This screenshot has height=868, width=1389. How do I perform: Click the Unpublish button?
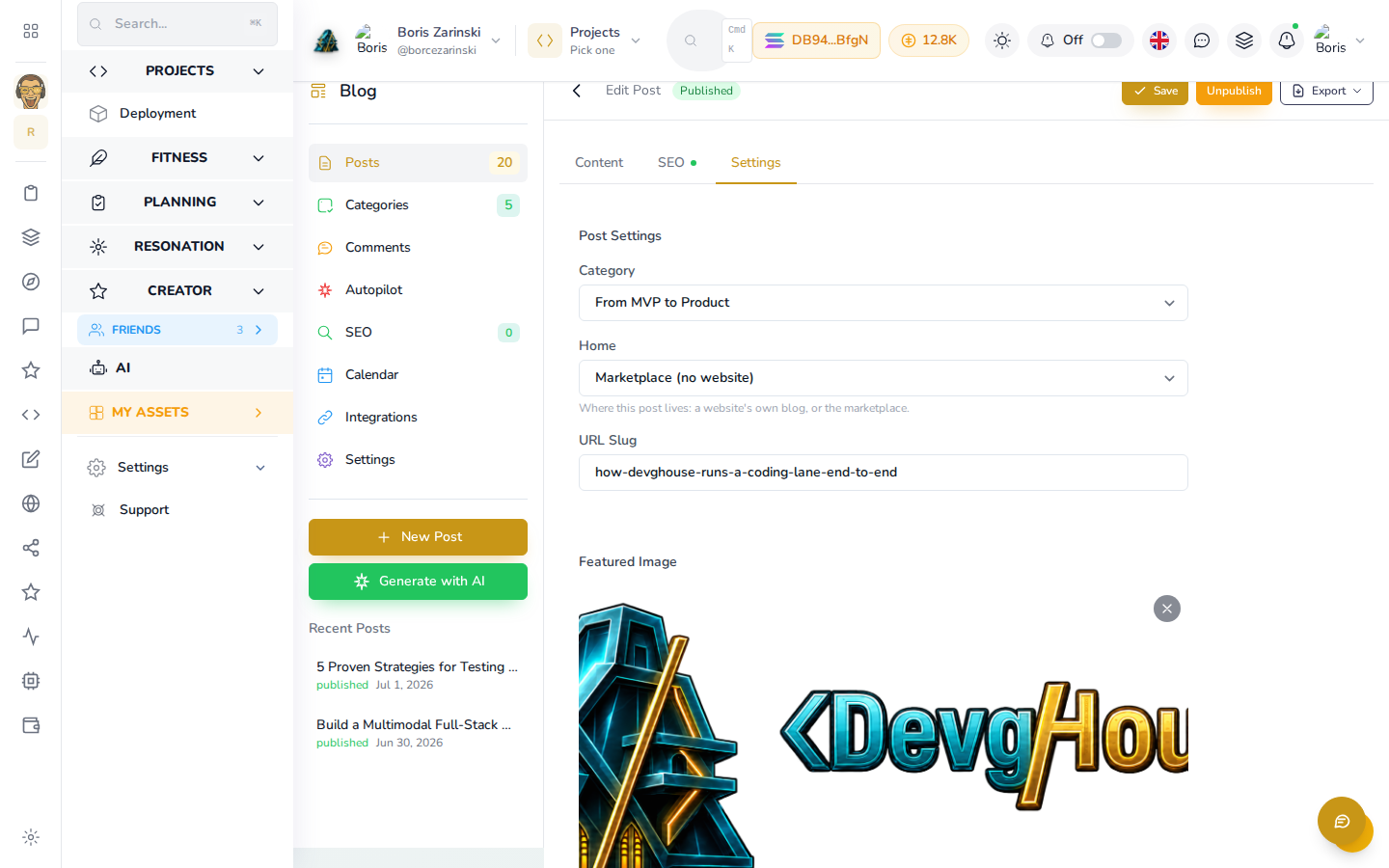click(1234, 91)
